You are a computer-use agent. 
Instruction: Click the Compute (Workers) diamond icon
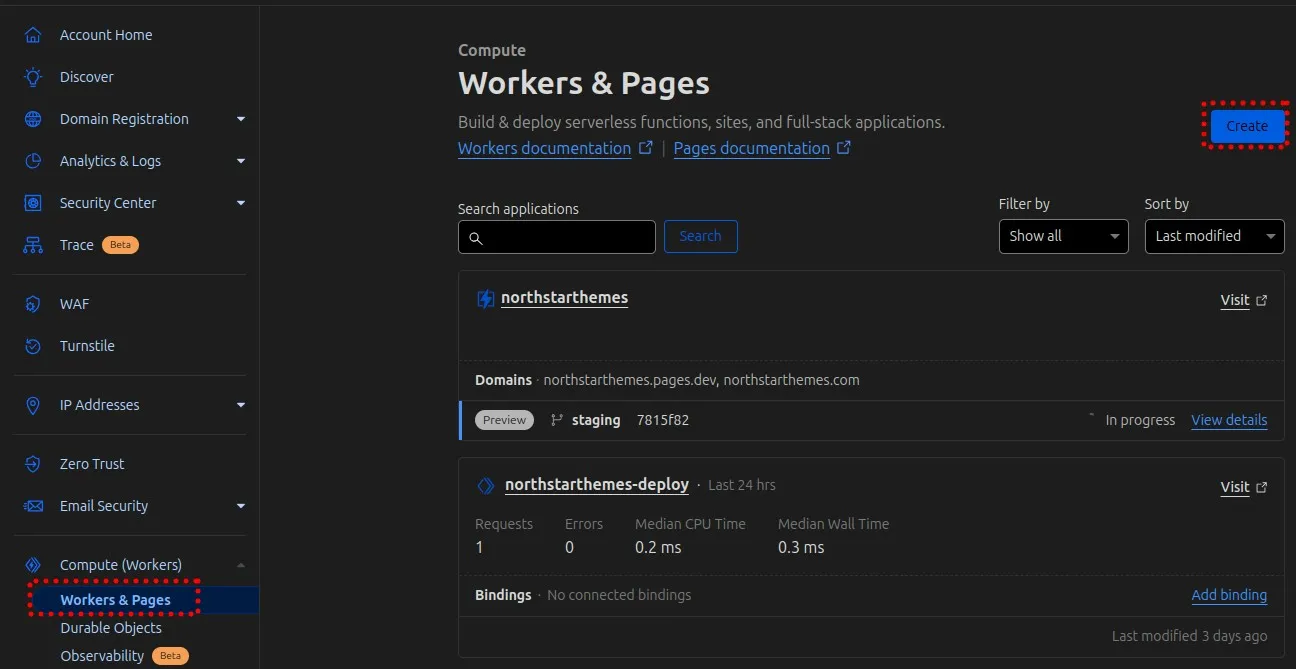click(x=33, y=565)
